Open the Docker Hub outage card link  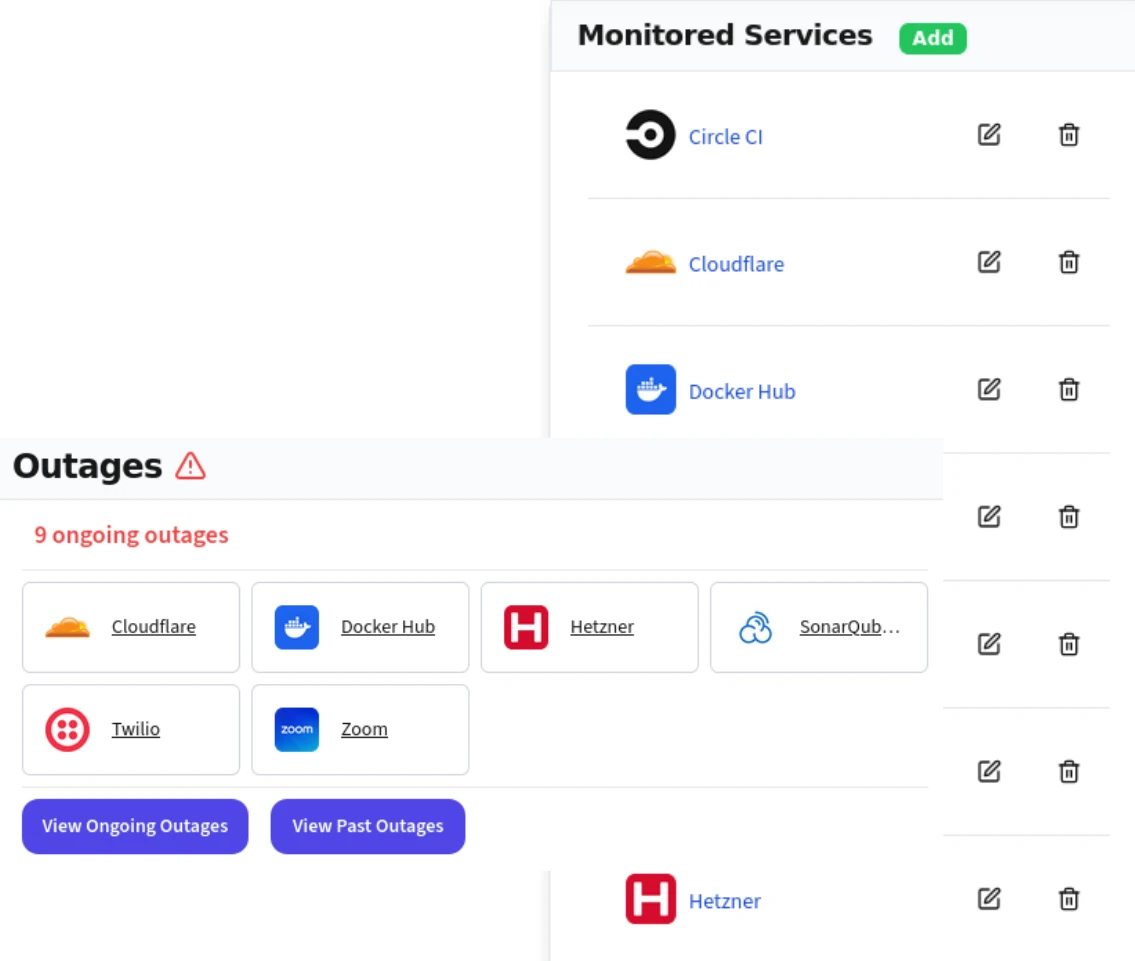tap(388, 627)
